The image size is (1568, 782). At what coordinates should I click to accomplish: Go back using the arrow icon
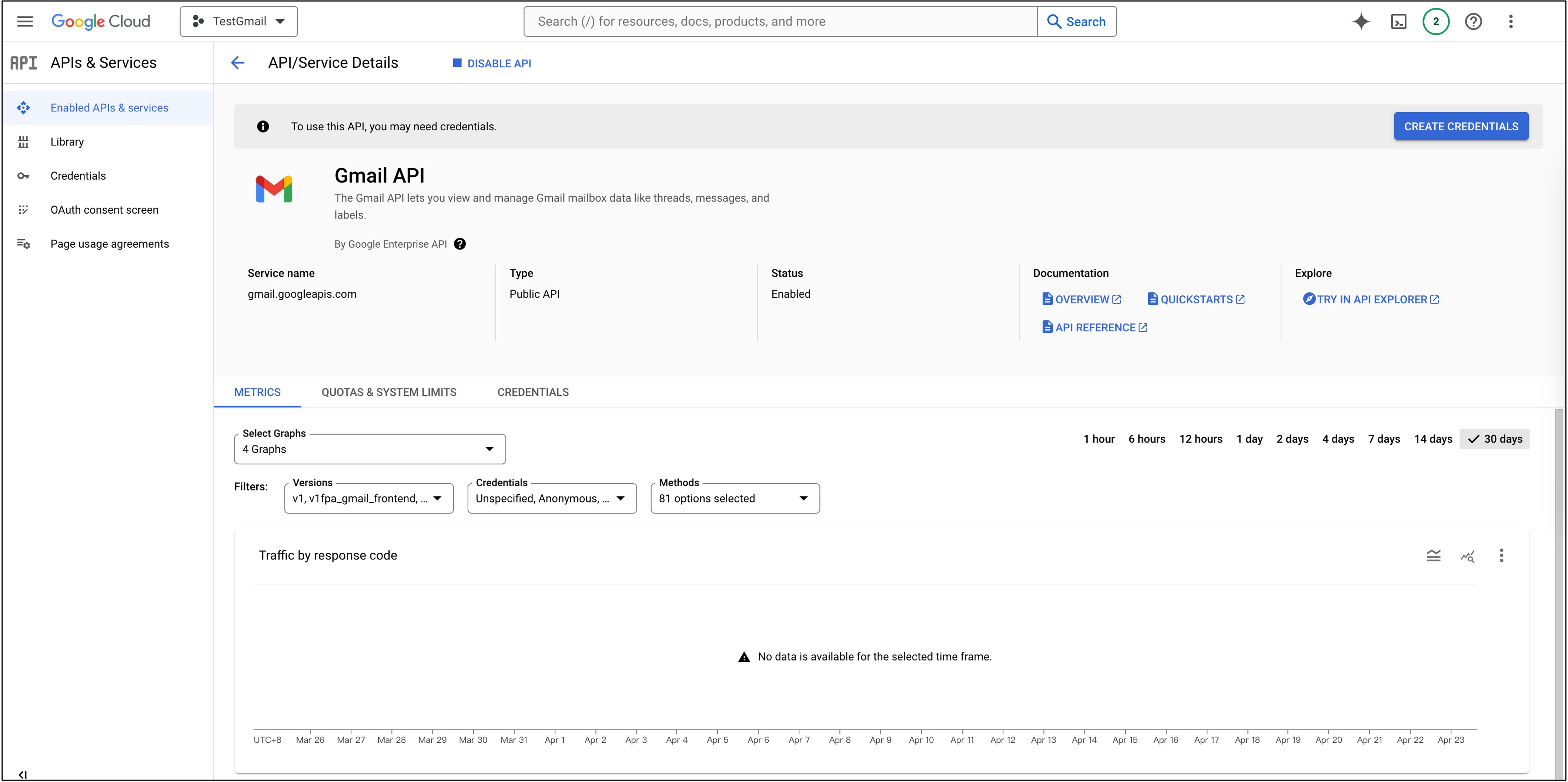pos(237,63)
